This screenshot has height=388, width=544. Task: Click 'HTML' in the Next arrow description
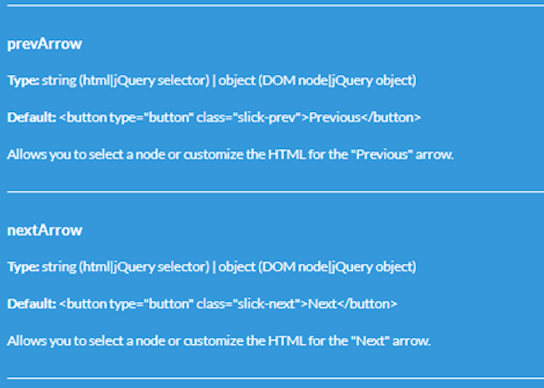tap(287, 341)
